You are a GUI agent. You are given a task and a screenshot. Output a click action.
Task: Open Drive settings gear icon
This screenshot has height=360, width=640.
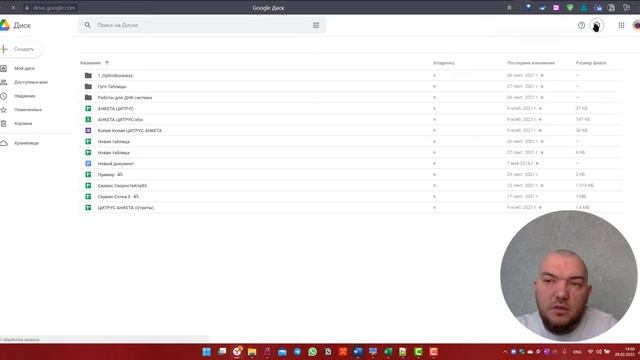pos(596,25)
